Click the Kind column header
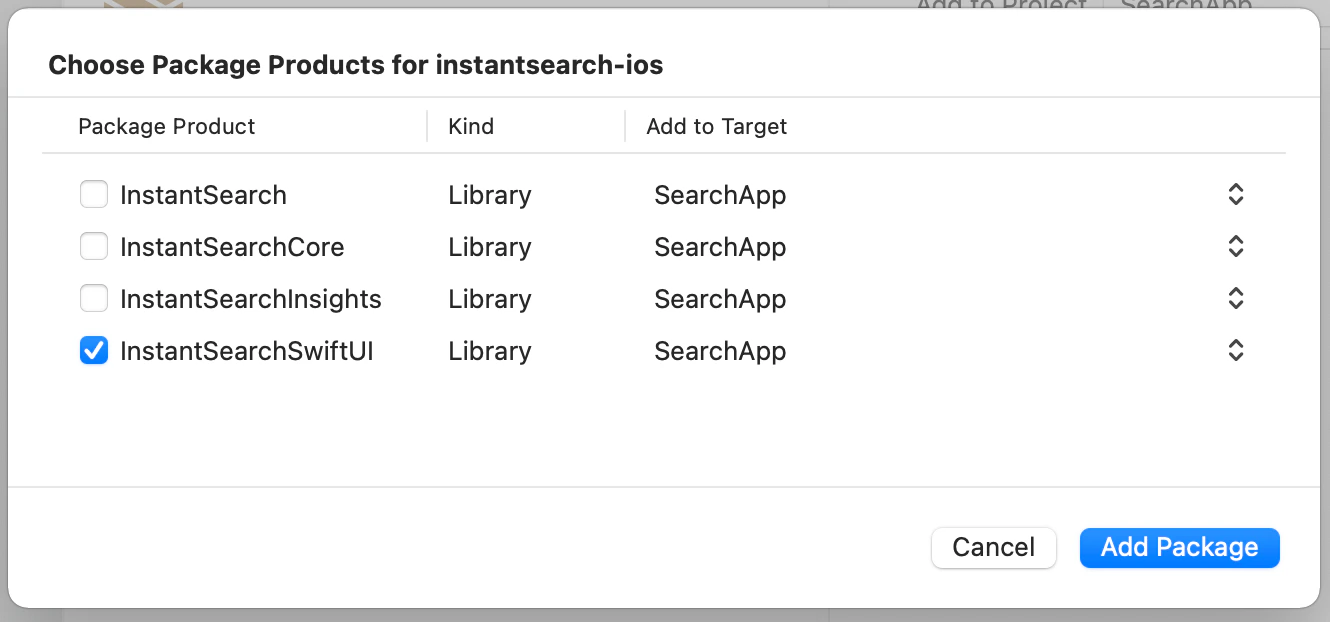Viewport: 1330px width, 622px height. coord(471,126)
